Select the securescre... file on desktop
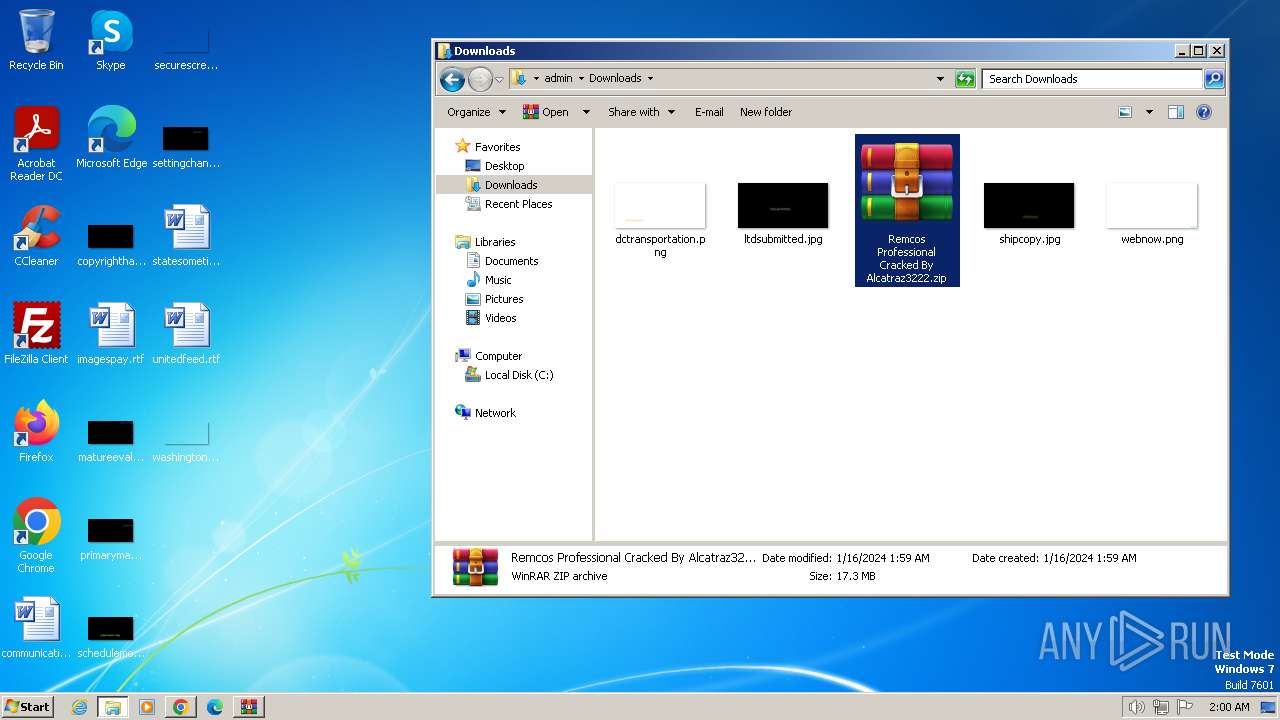Screen dimensions: 1280x720 186,49
